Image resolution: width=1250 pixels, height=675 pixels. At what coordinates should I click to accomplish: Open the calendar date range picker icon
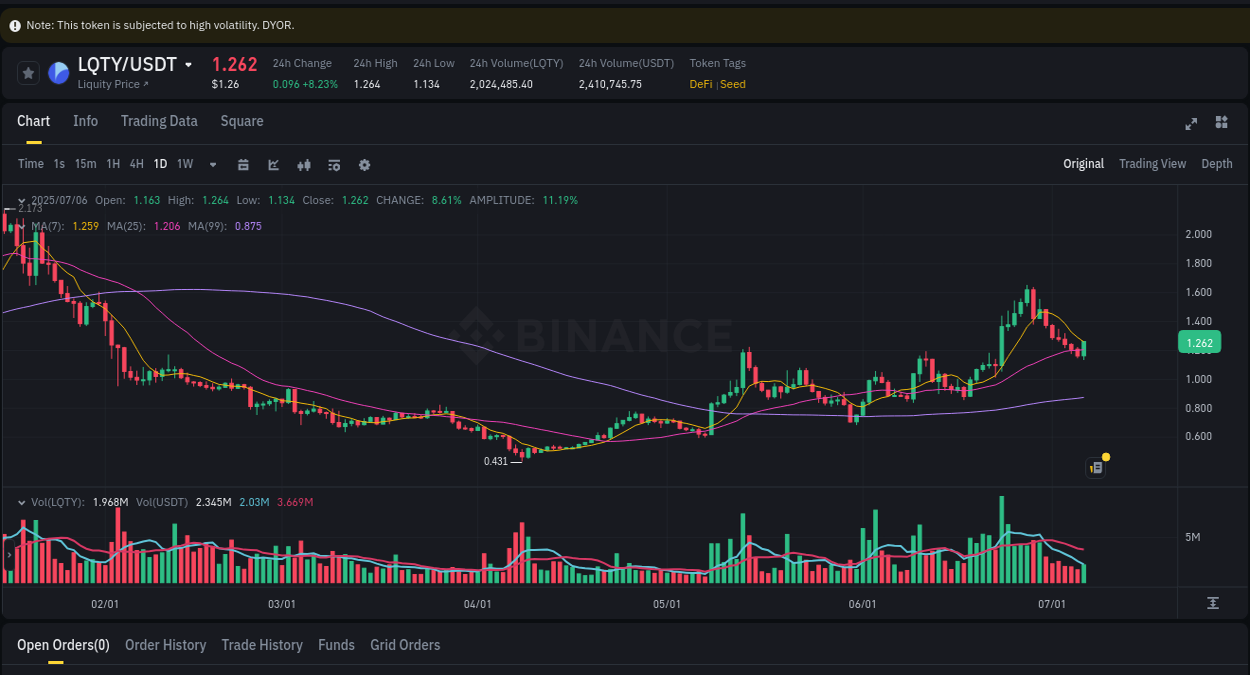(x=243, y=164)
